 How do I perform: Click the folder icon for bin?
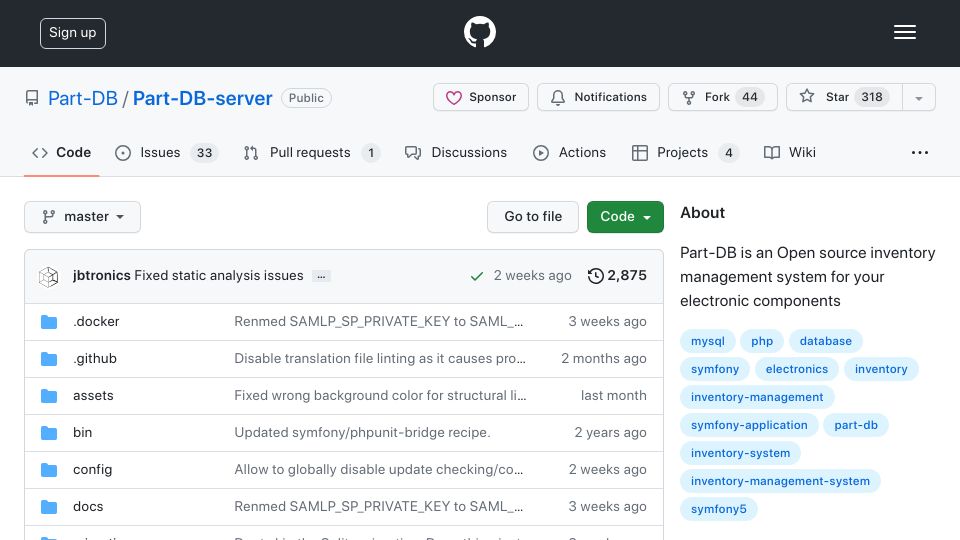[49, 433]
